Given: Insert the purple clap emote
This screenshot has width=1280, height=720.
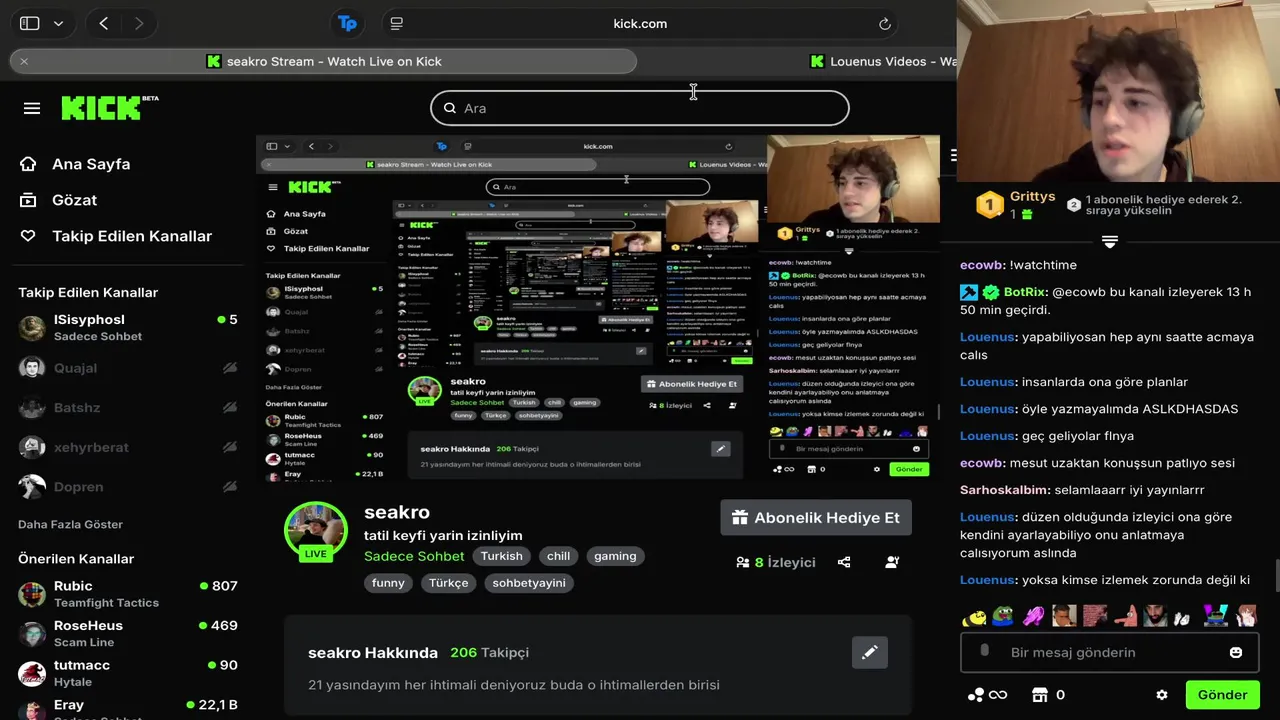Looking at the screenshot, I should point(1034,616).
